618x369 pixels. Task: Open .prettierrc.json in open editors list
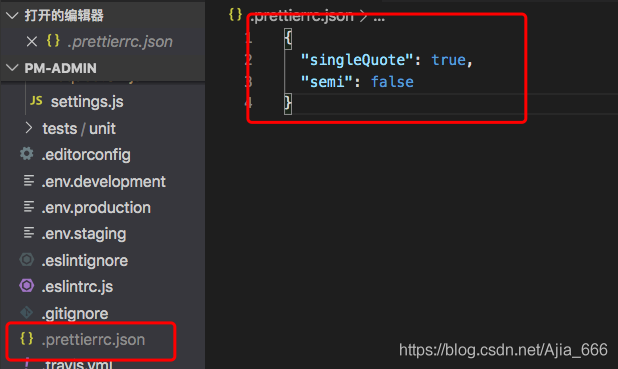pos(120,41)
